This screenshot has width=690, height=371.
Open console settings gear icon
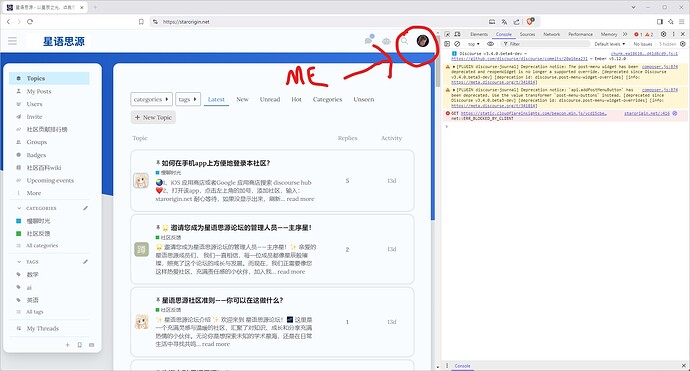[x=683, y=44]
